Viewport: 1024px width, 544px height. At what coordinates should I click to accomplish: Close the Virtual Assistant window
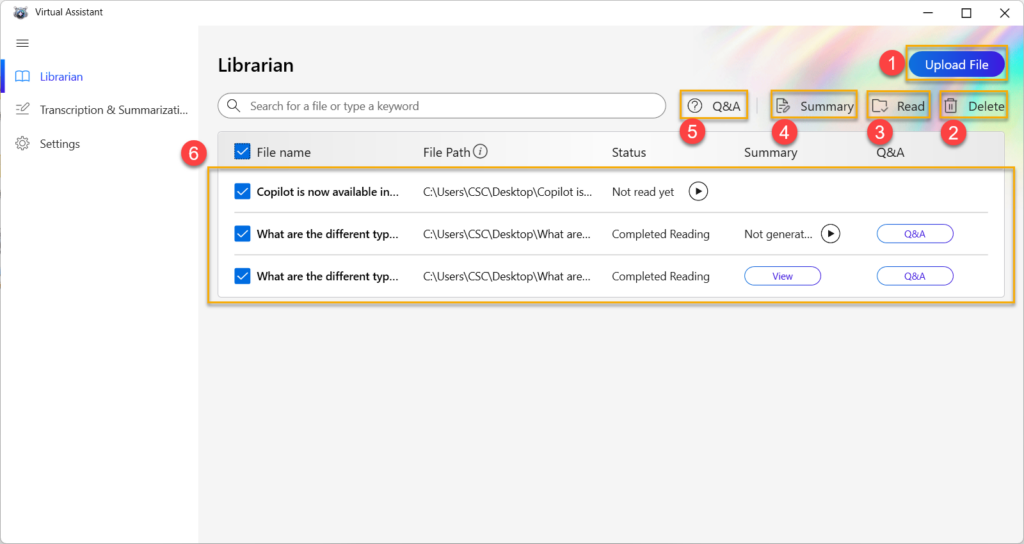[1004, 12]
